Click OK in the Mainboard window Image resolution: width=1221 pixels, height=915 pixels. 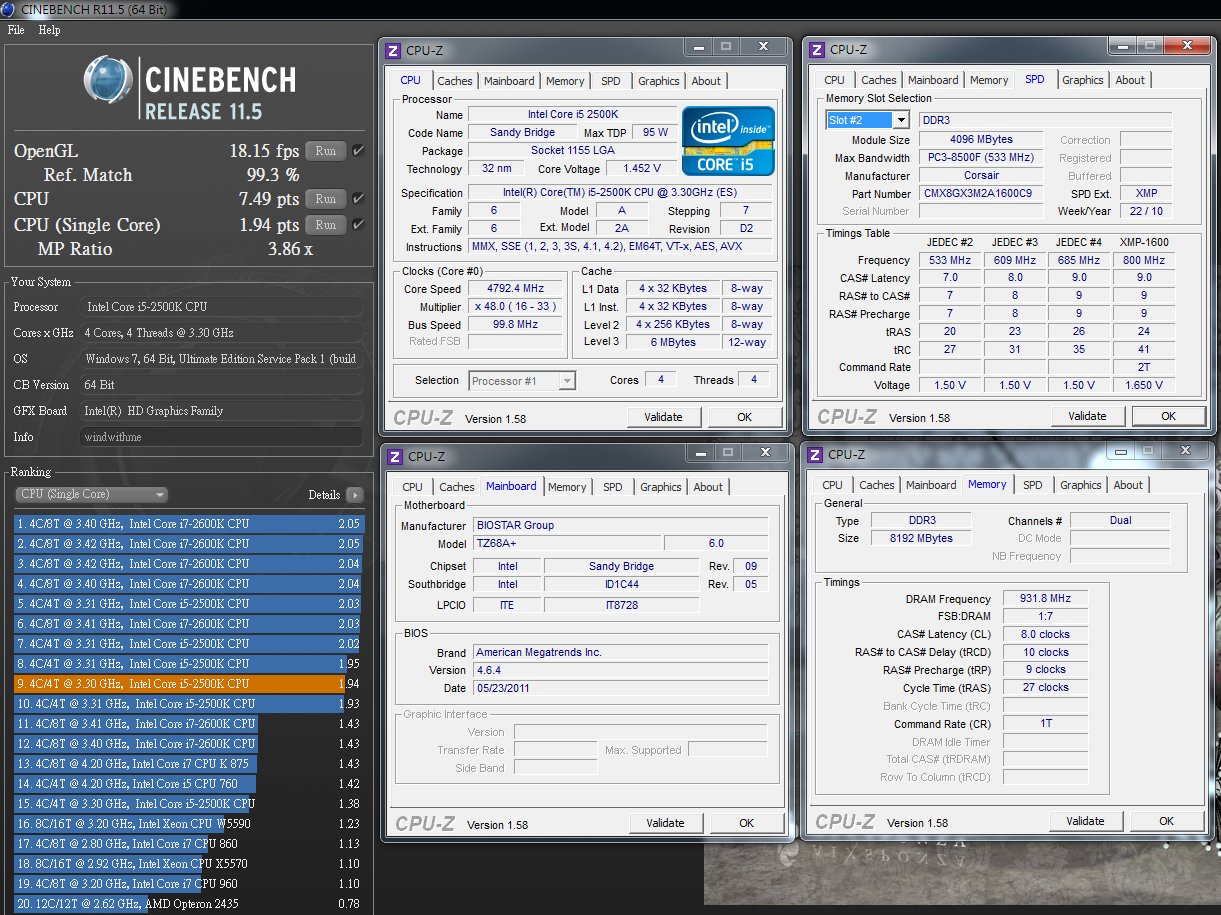pos(746,823)
